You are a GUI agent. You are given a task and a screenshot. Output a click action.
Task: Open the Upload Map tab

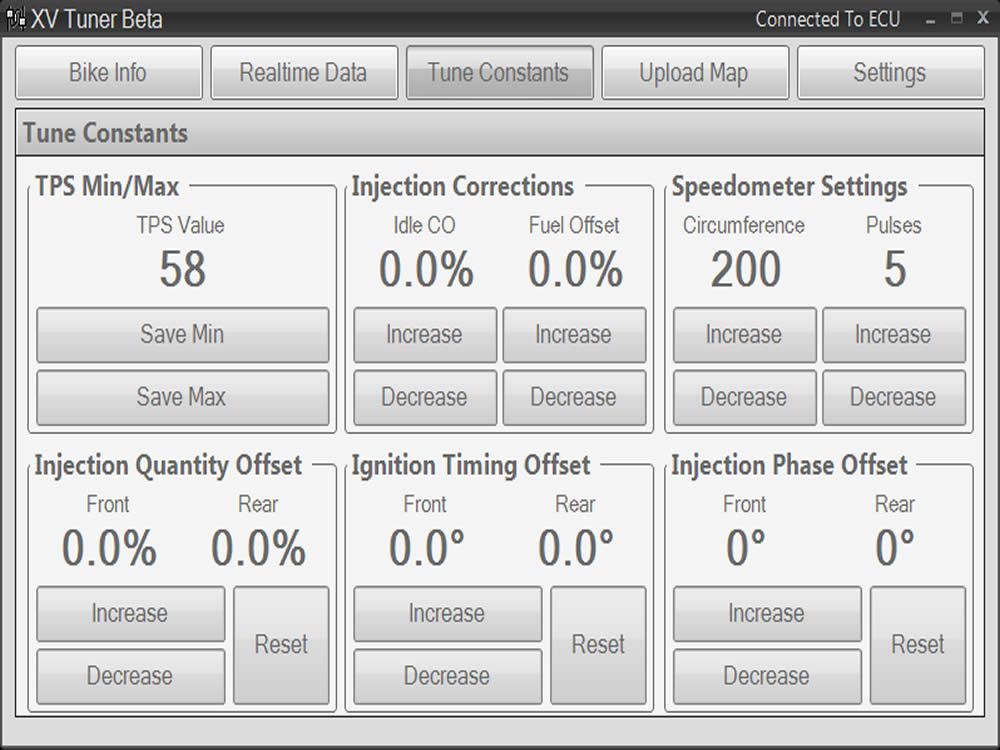tap(694, 72)
